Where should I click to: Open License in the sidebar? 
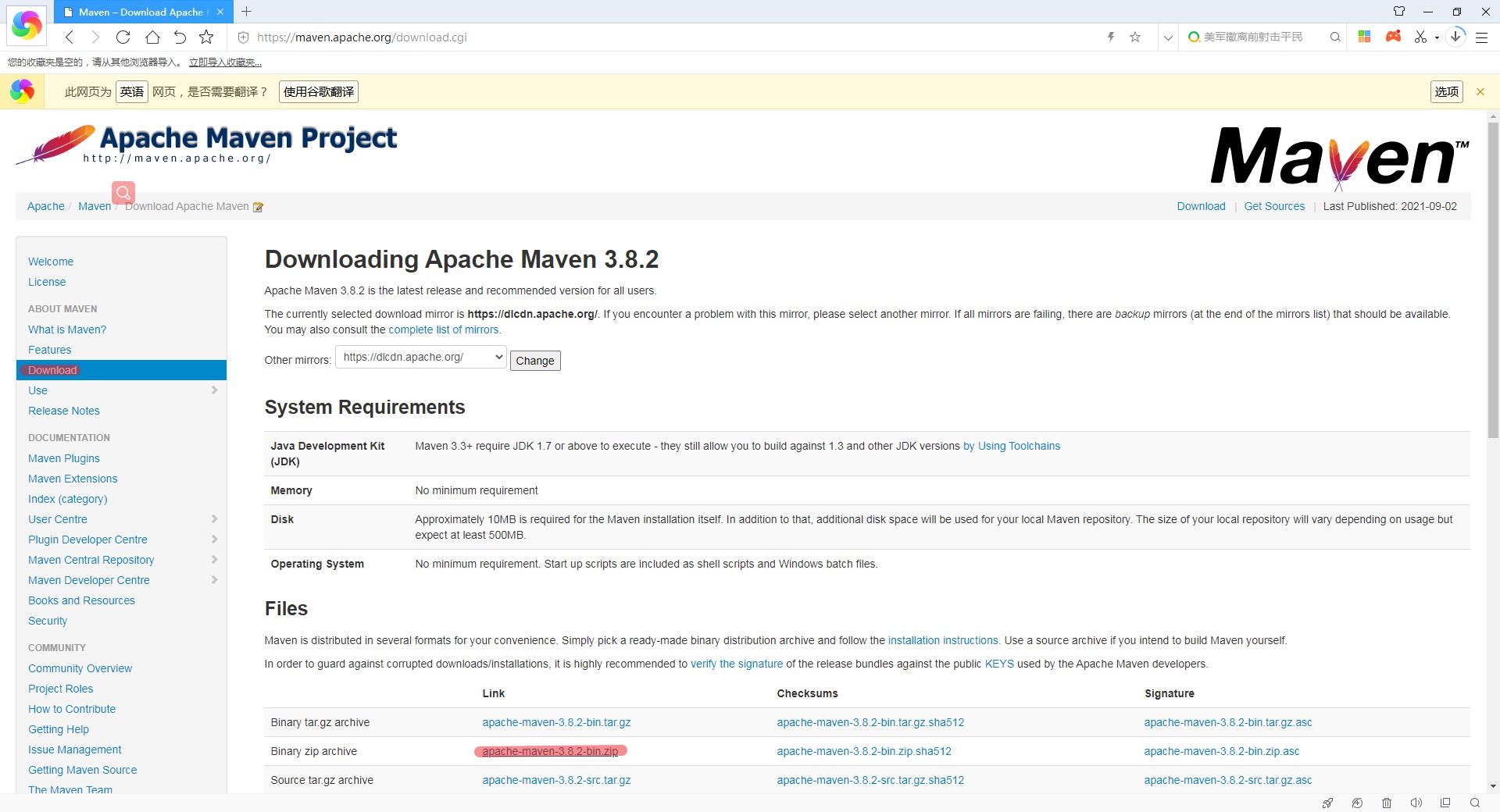(47, 282)
